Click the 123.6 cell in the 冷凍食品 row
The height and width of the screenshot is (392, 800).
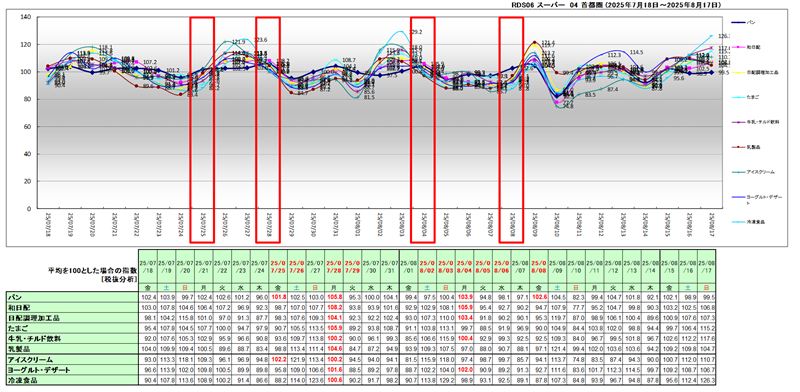(315, 381)
